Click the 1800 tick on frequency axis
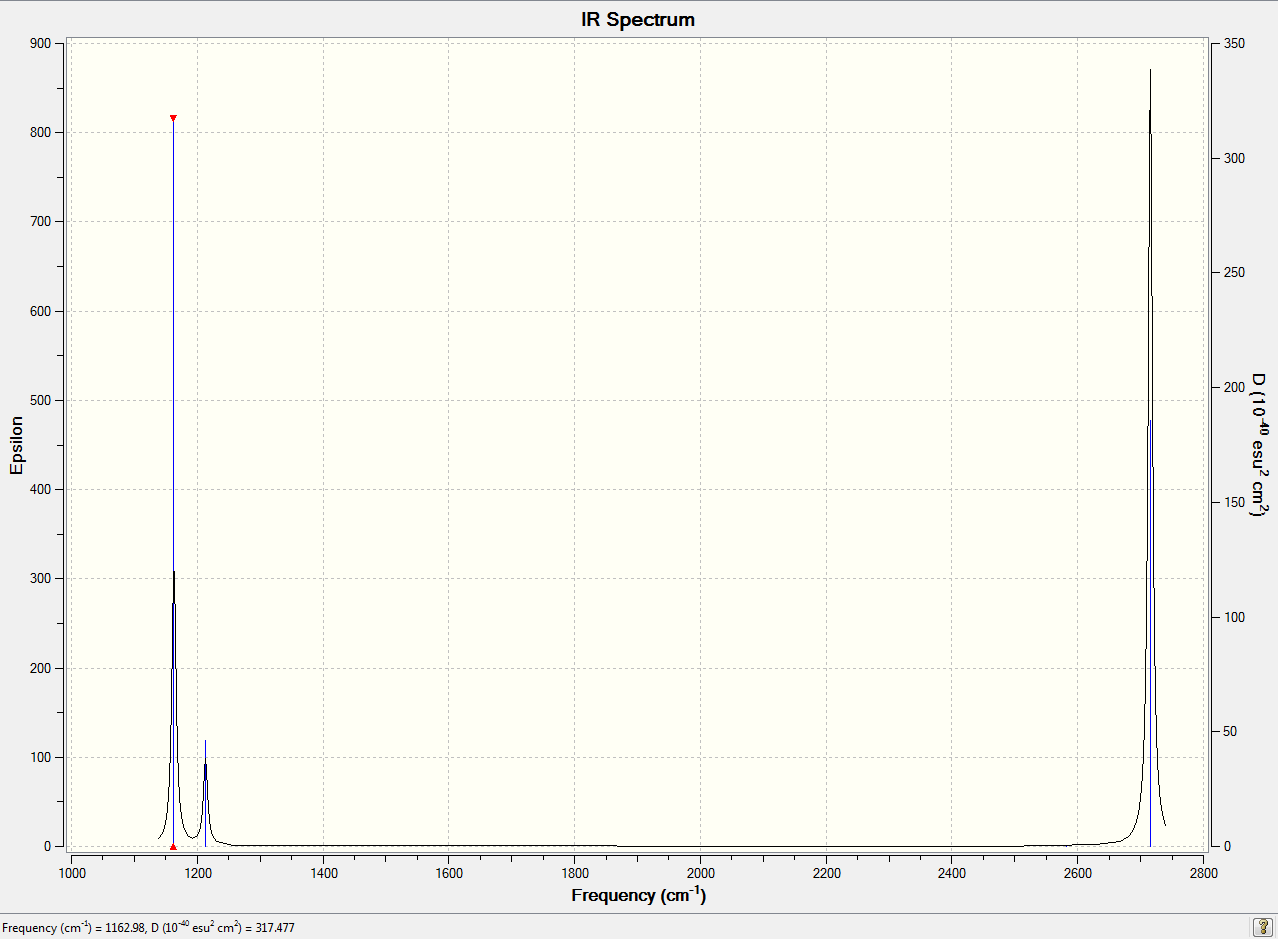The image size is (1278, 939). click(574, 873)
